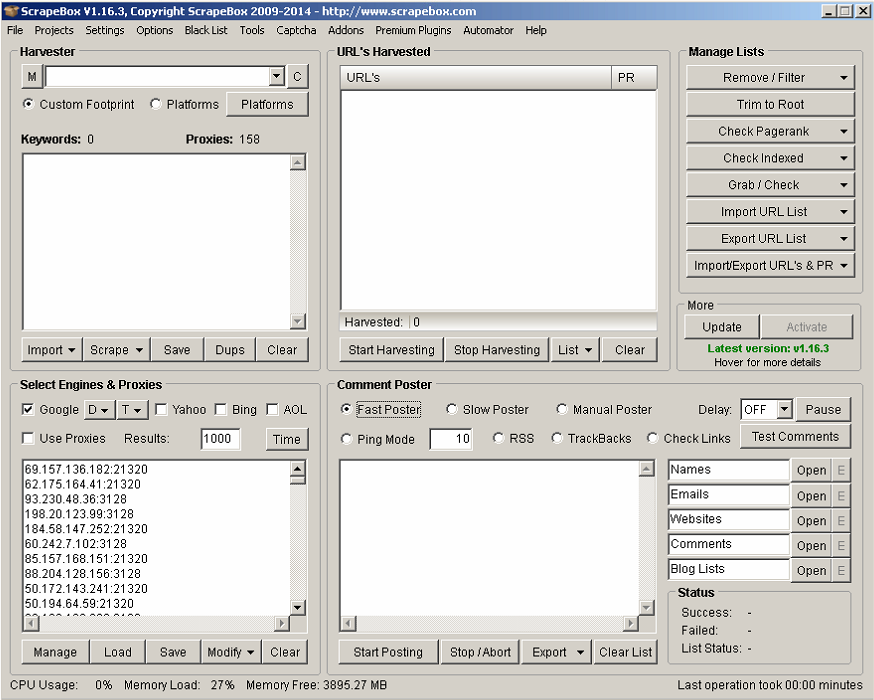The image size is (874, 700).
Task: Open the Projects menu
Action: pyautogui.click(x=54, y=30)
